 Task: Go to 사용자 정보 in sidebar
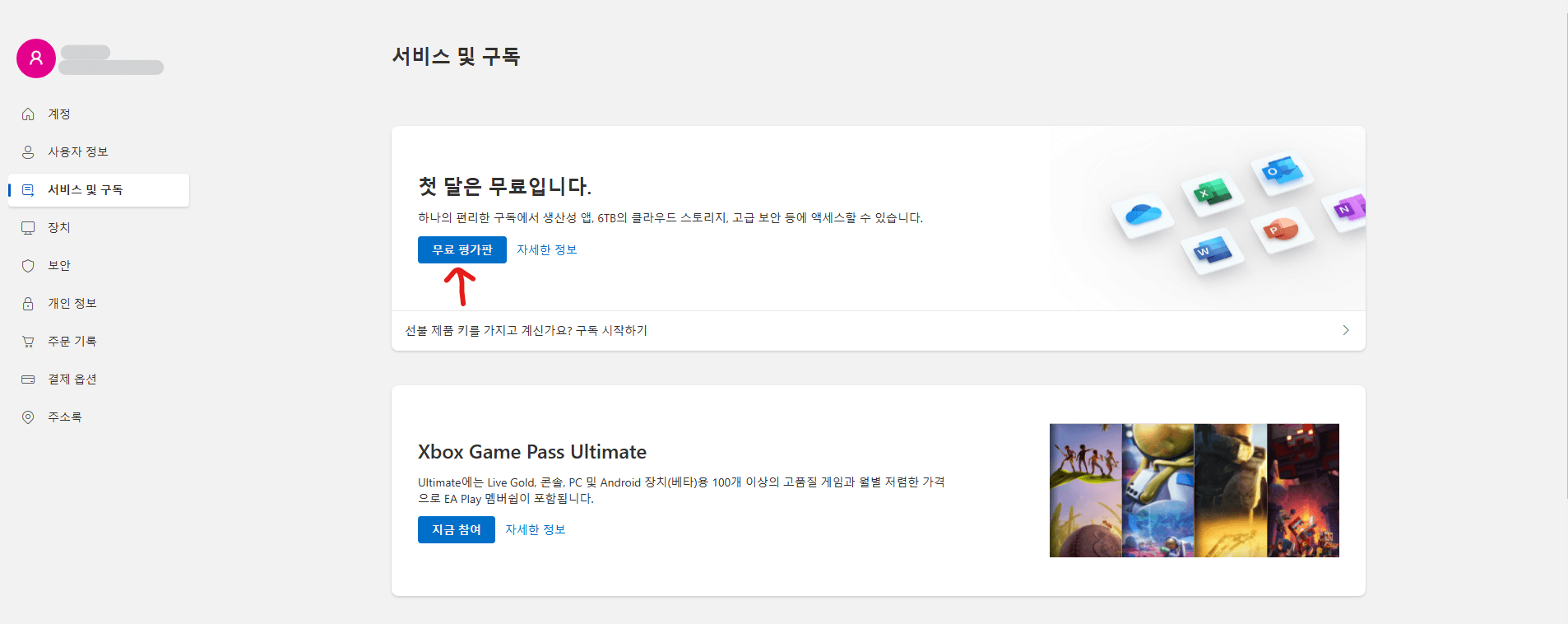pyautogui.click(x=99, y=152)
